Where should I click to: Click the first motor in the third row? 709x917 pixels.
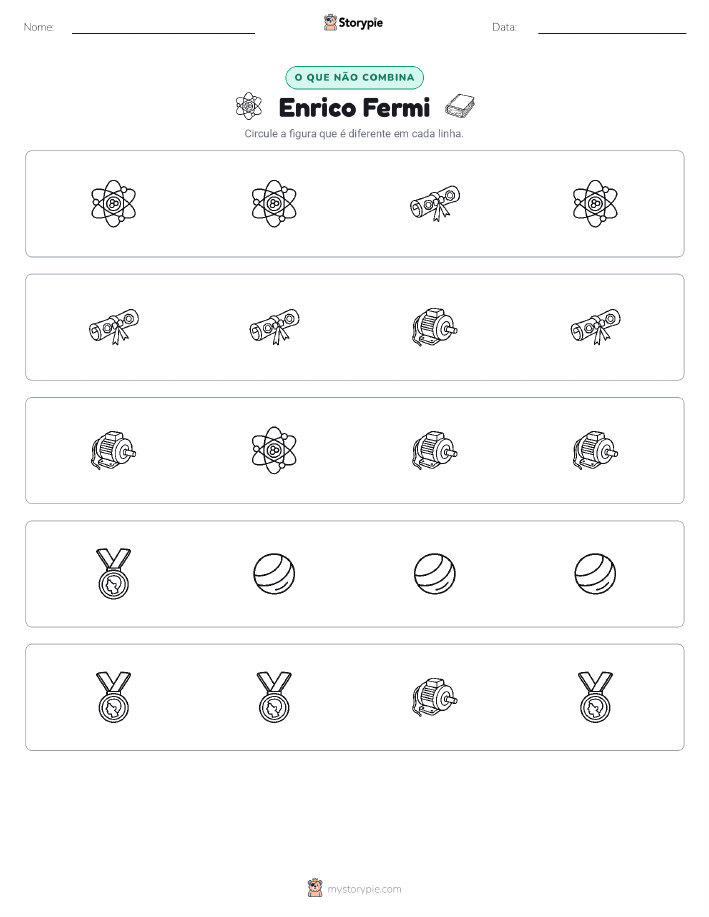tap(113, 450)
